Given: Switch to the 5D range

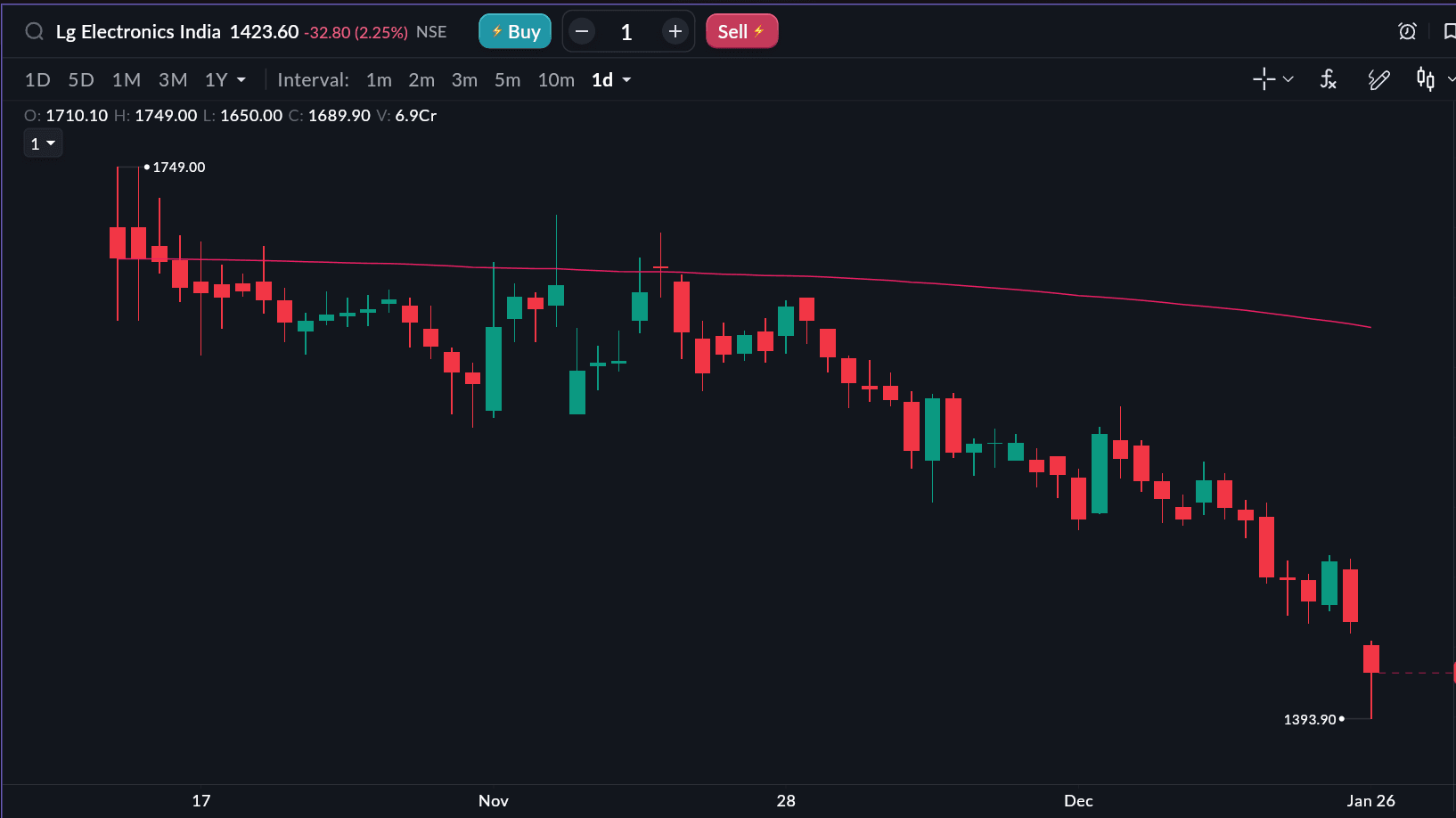Looking at the screenshot, I should 81,80.
